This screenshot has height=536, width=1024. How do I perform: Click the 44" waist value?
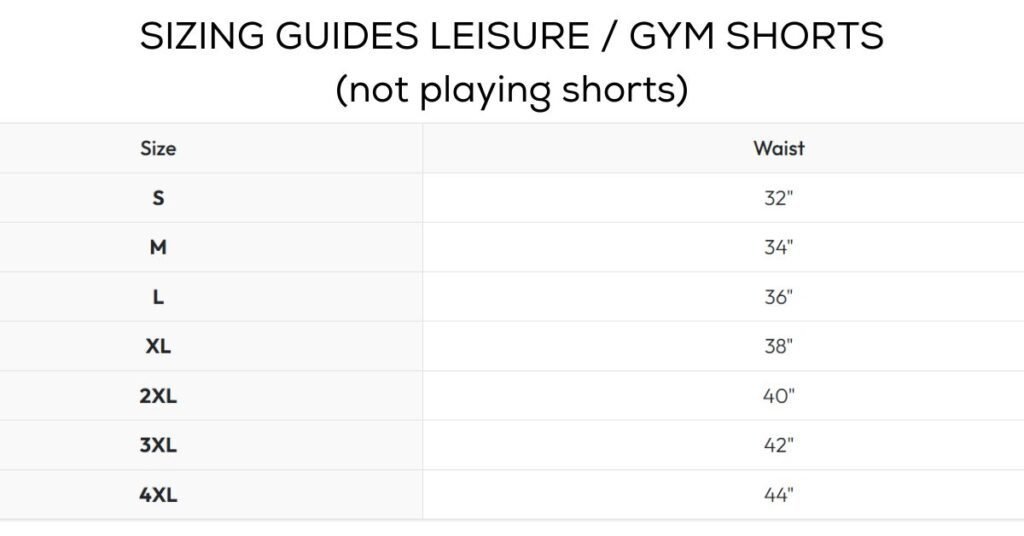[x=778, y=495]
